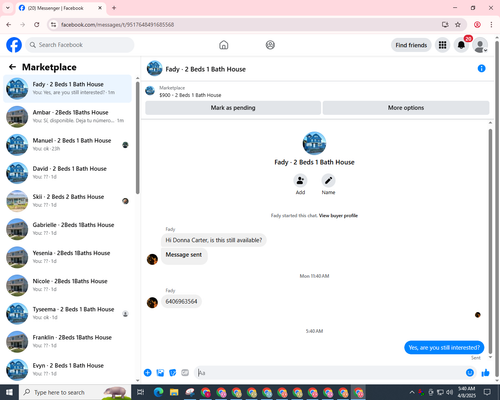This screenshot has height=400, width=500.
Task: Click the chat header house thumbnail
Action: pyautogui.click(x=154, y=68)
